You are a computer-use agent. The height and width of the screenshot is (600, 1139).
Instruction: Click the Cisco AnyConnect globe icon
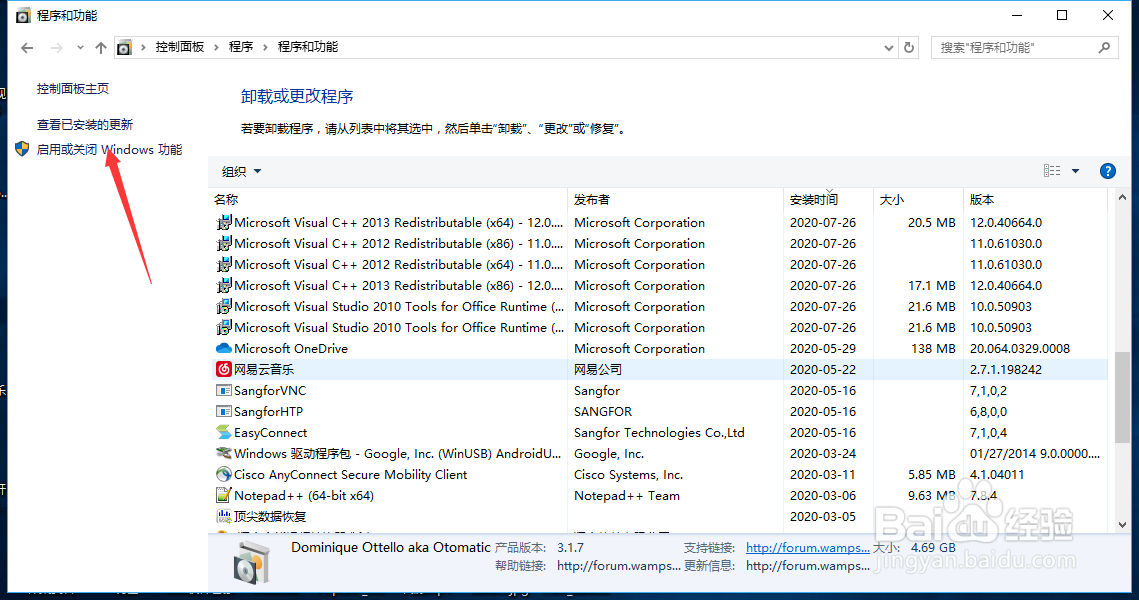[224, 474]
